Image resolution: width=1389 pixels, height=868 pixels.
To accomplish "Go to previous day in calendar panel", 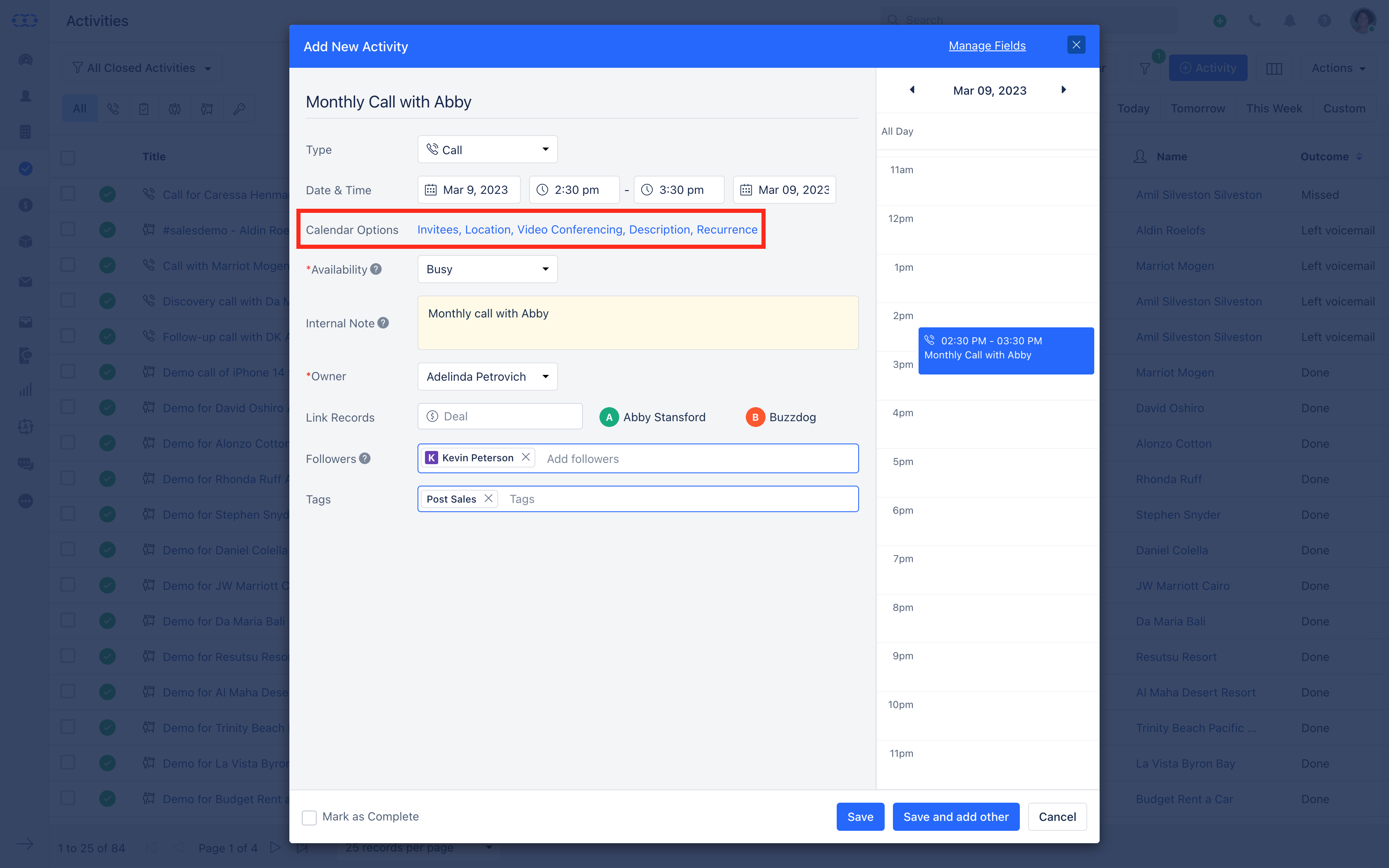I will point(912,90).
